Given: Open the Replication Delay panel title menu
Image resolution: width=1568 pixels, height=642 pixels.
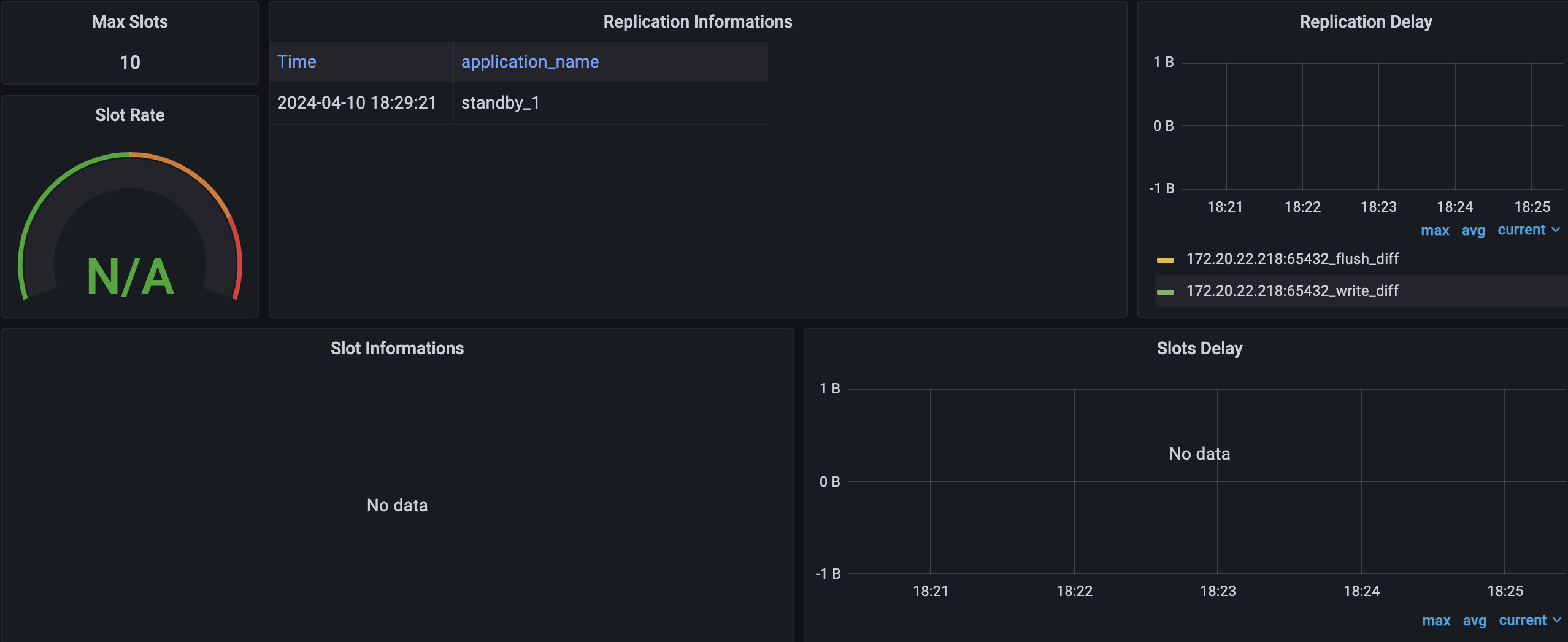Looking at the screenshot, I should click(x=1365, y=22).
